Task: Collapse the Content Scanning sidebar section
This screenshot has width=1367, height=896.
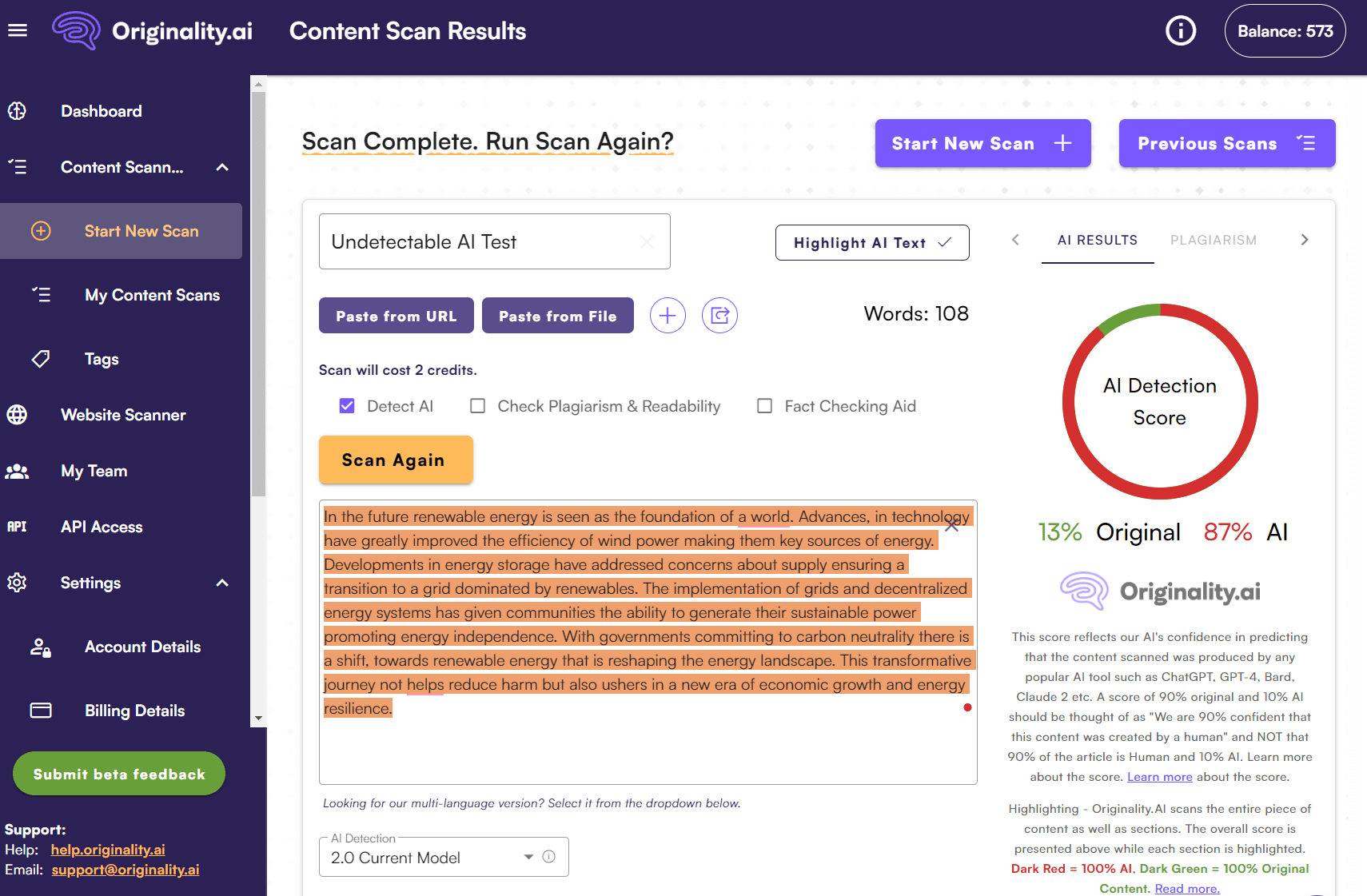Action: 222,167
